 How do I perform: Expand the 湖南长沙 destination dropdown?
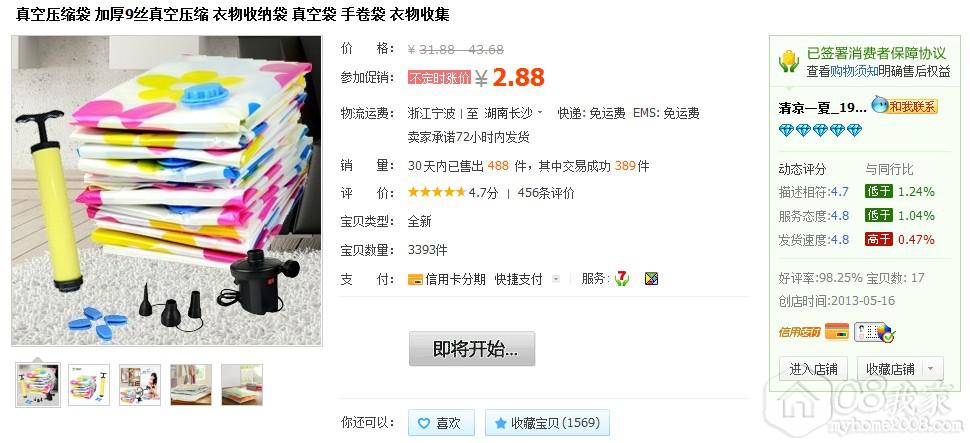coord(540,113)
